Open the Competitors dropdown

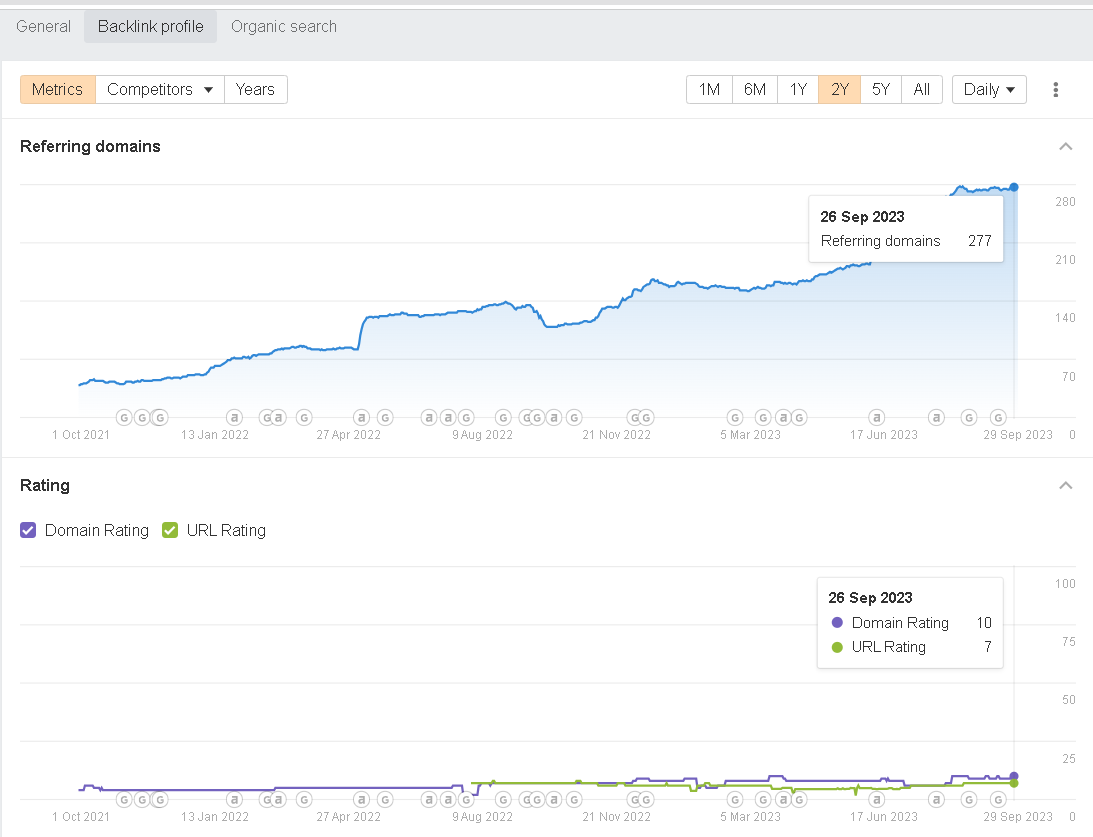click(x=160, y=90)
